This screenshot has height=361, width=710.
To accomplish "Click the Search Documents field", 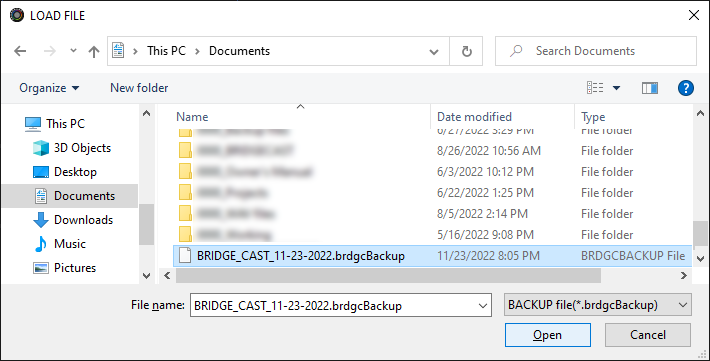I will [596, 51].
